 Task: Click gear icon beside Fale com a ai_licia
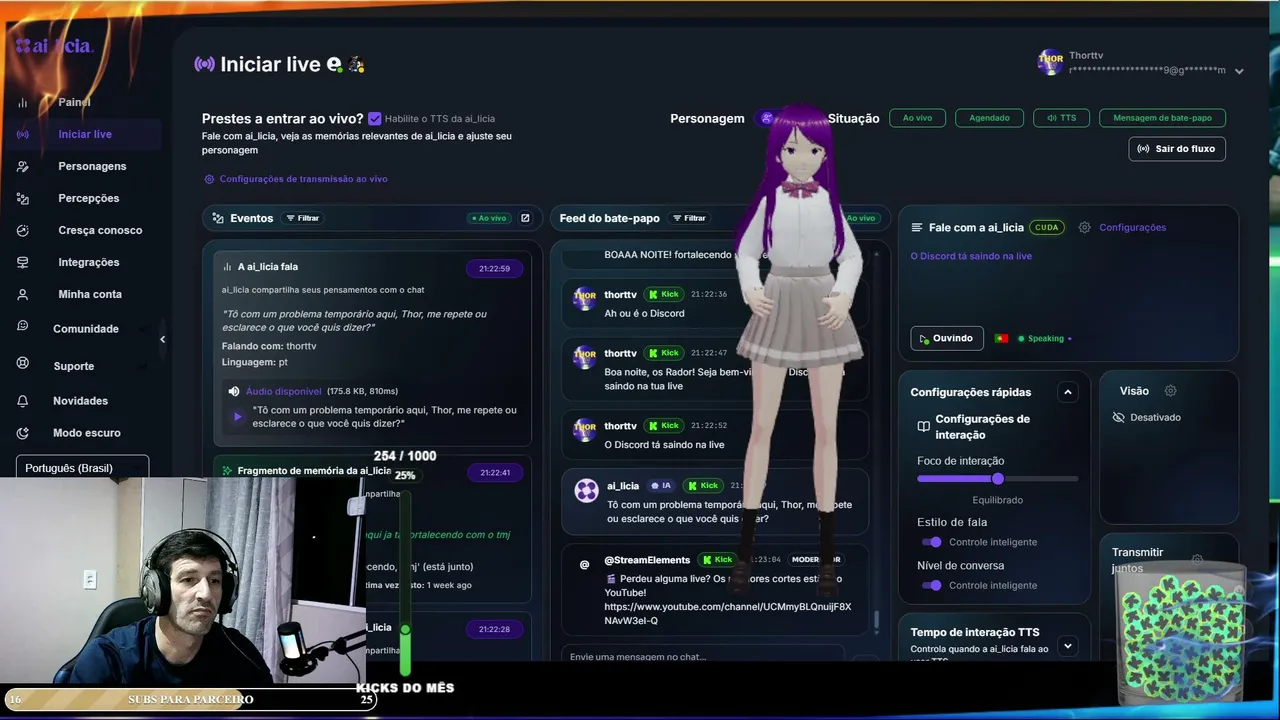[1084, 227]
